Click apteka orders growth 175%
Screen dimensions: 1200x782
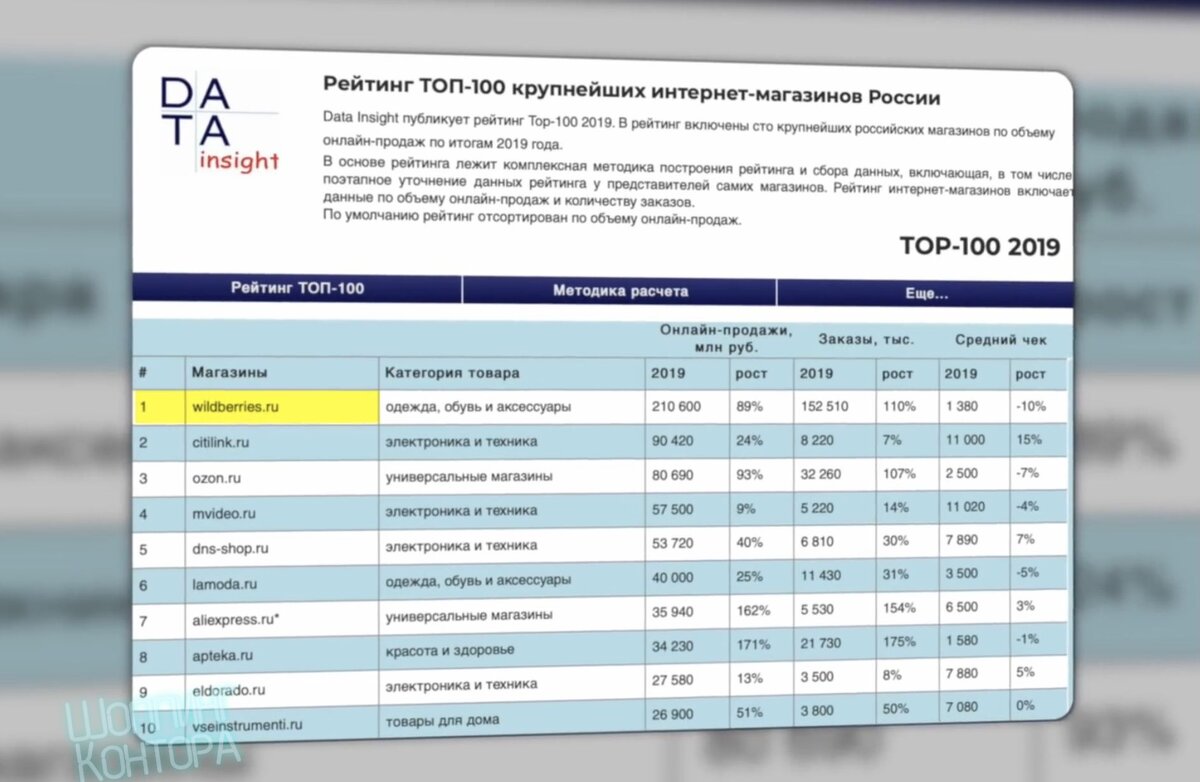[x=899, y=641]
